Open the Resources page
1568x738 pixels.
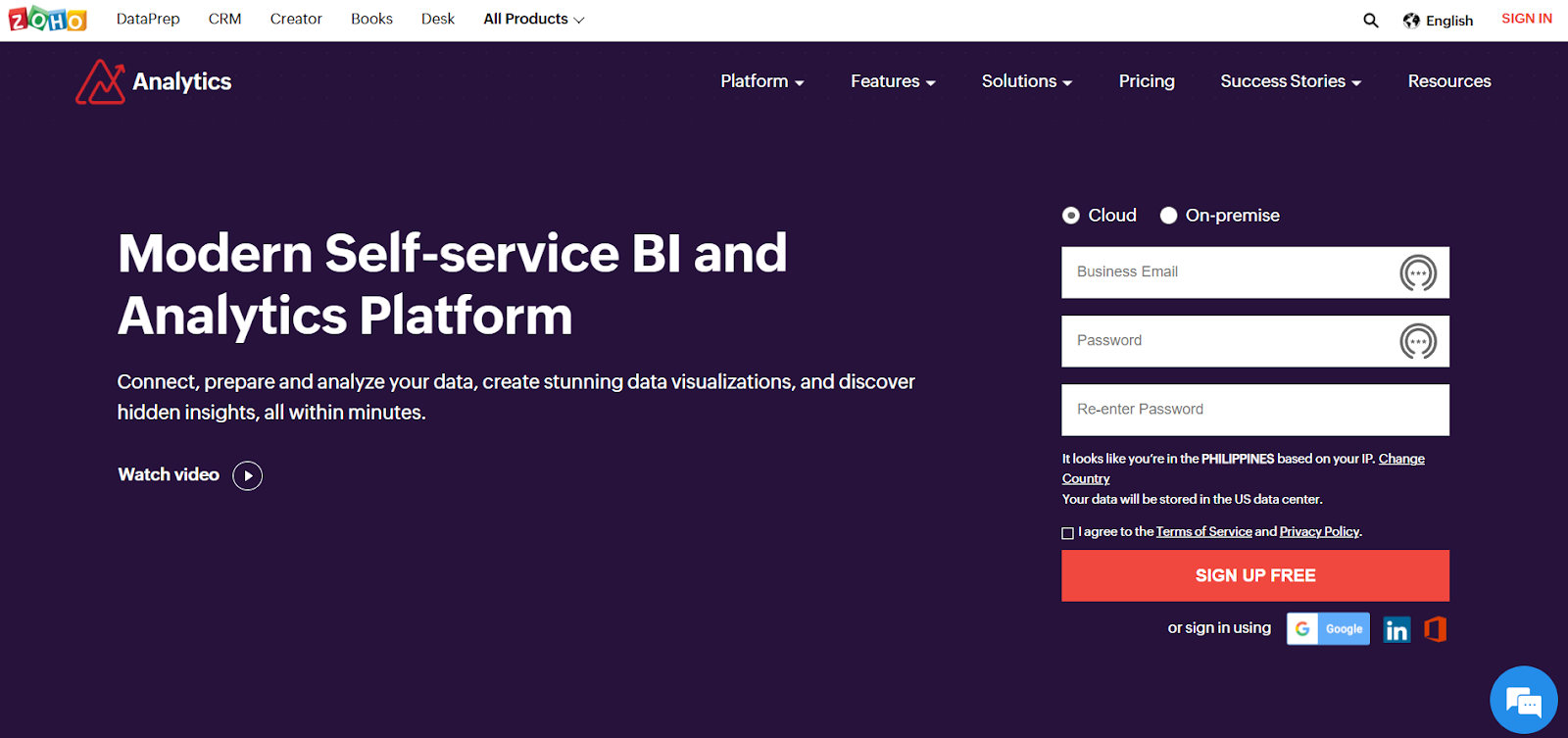click(1449, 81)
